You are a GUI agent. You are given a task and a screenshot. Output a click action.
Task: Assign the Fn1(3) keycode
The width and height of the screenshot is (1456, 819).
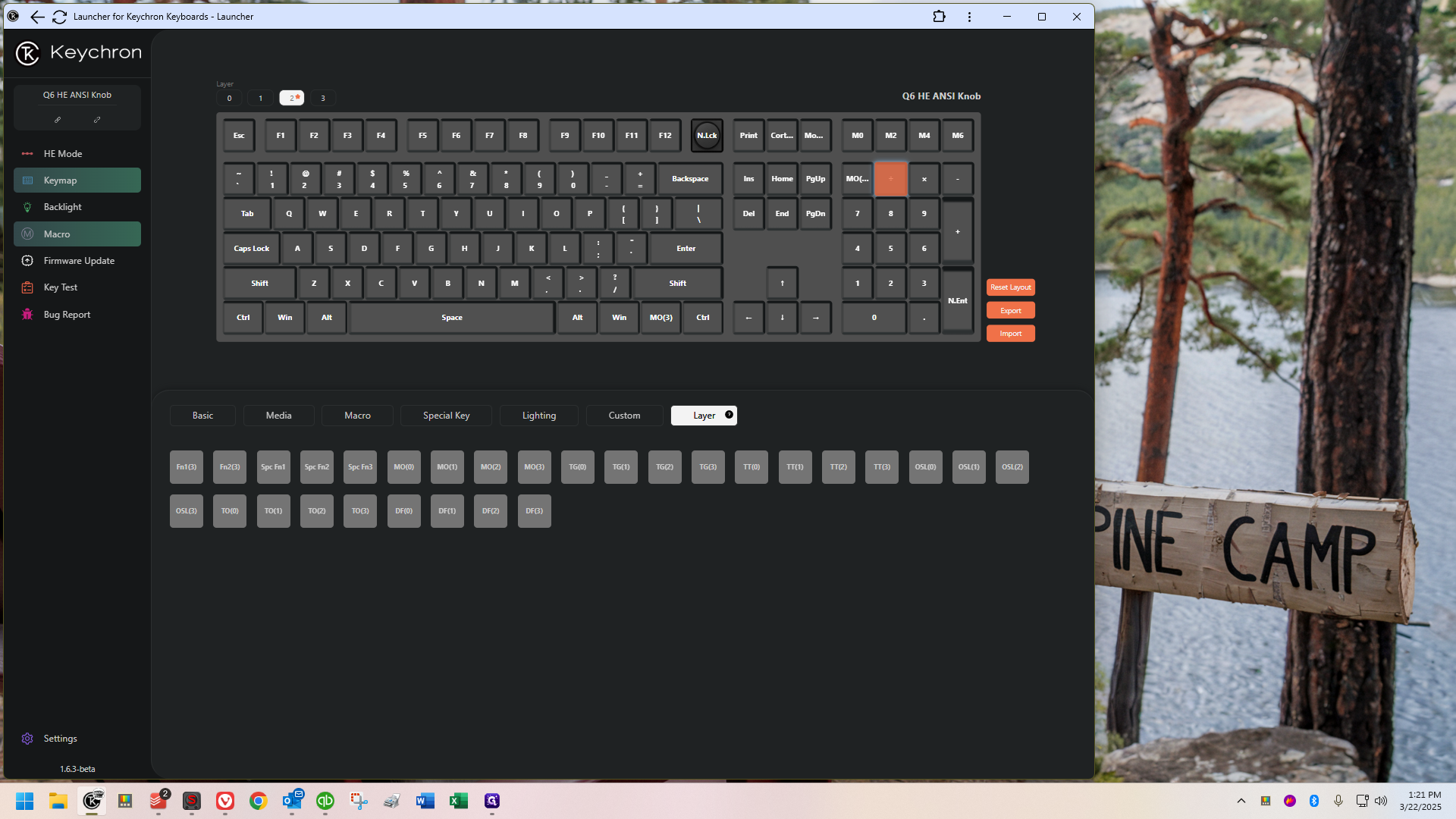(186, 467)
